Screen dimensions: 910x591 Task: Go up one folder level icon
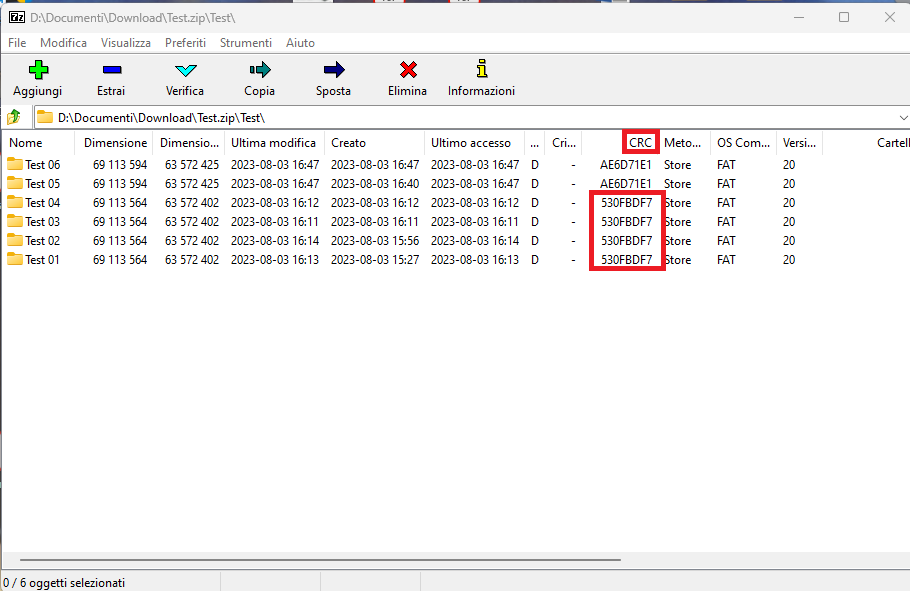[x=14, y=117]
